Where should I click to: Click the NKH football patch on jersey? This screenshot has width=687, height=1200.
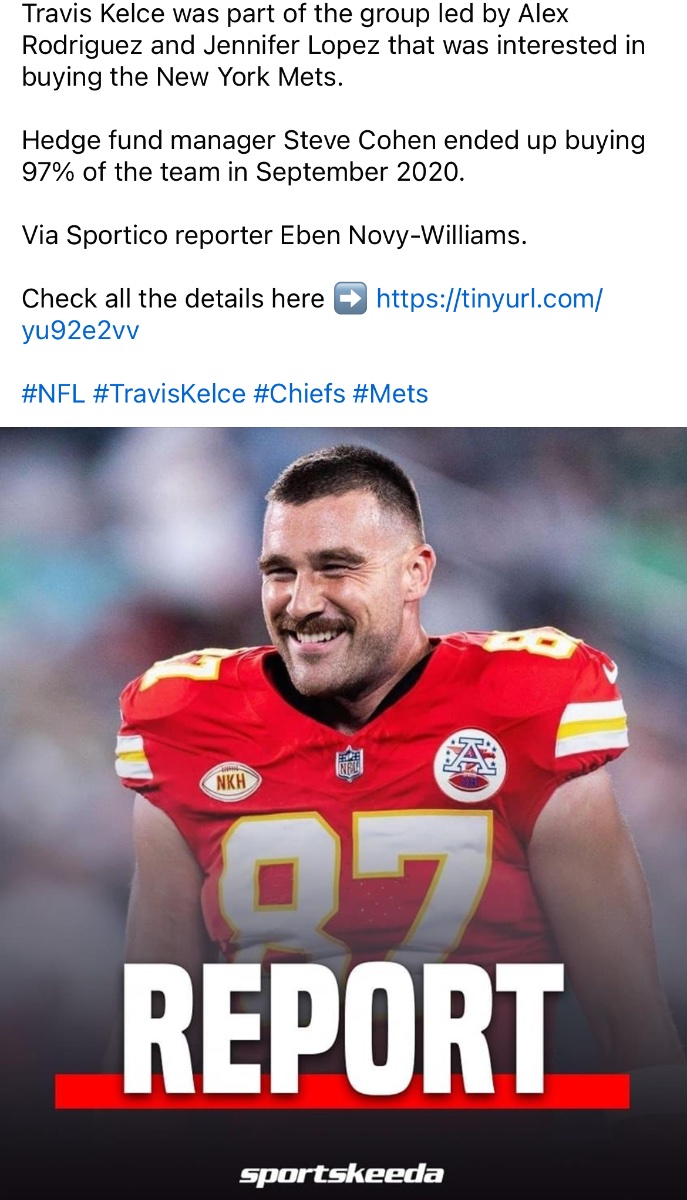pos(231,782)
